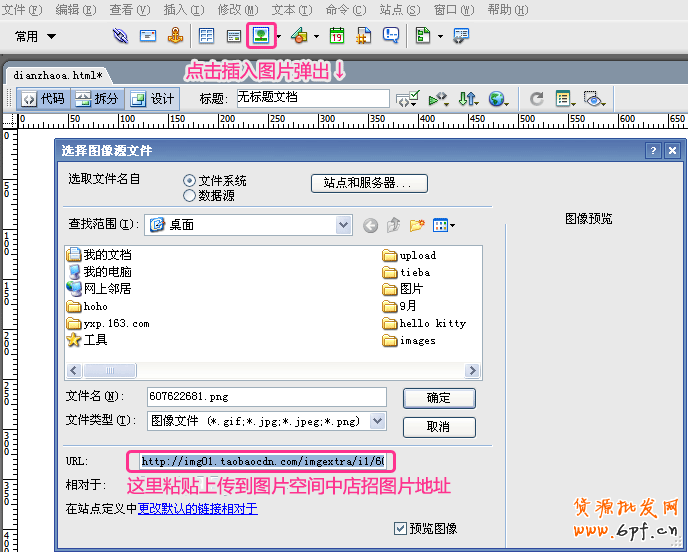The image size is (688, 552).
Task: Click the Insert Table icon
Action: [207, 36]
